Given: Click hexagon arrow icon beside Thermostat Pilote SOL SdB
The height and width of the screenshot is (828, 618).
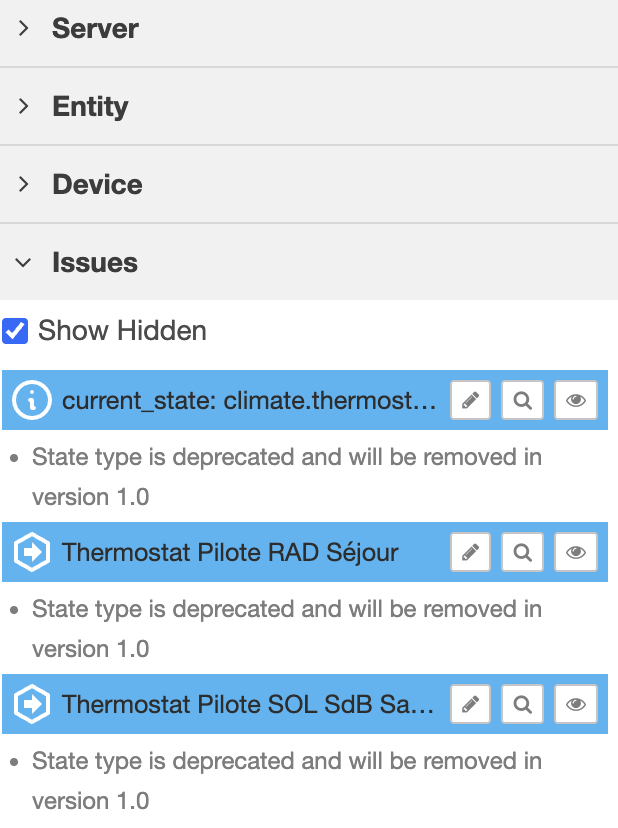Looking at the screenshot, I should 32,704.
